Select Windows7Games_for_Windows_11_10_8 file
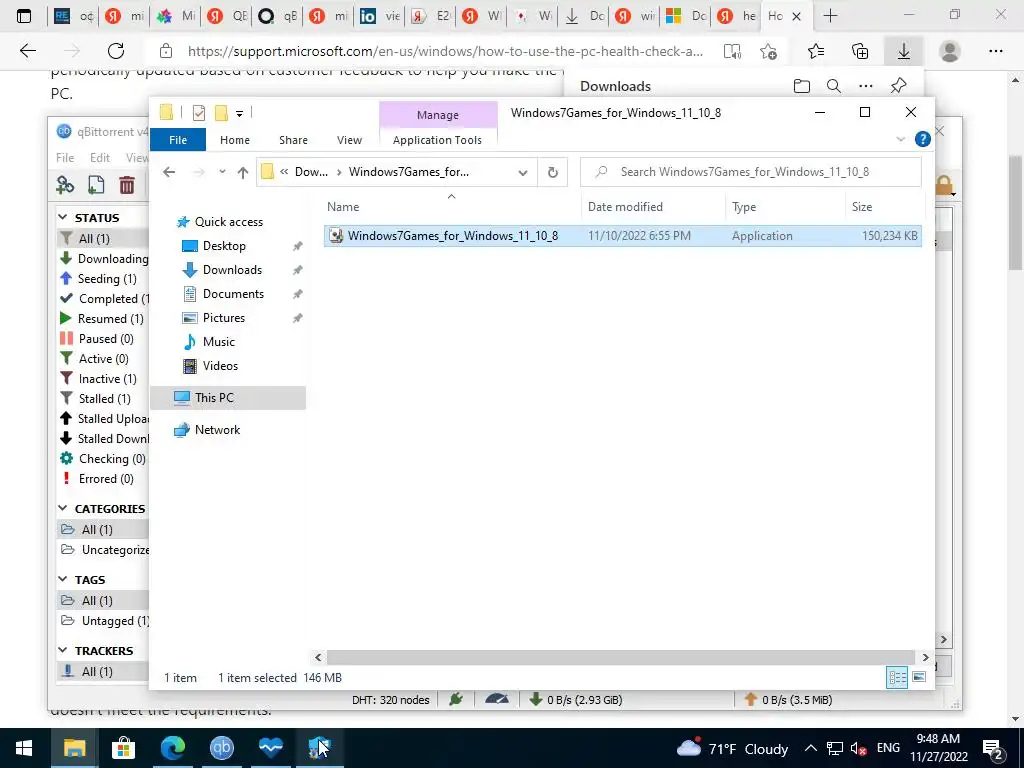The height and width of the screenshot is (768, 1024). (x=622, y=236)
